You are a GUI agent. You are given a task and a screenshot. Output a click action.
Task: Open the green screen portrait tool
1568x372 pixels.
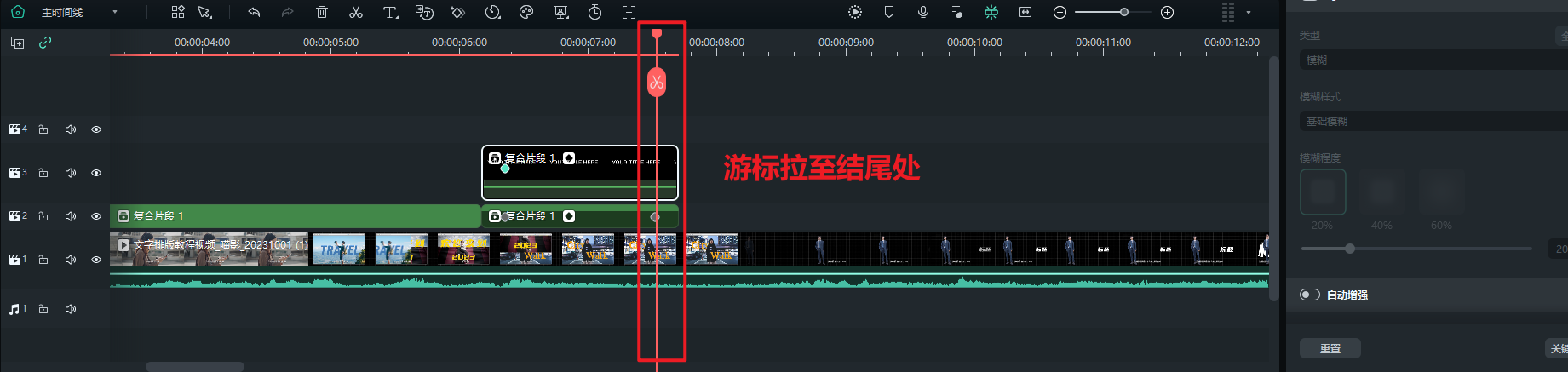pyautogui.click(x=560, y=12)
